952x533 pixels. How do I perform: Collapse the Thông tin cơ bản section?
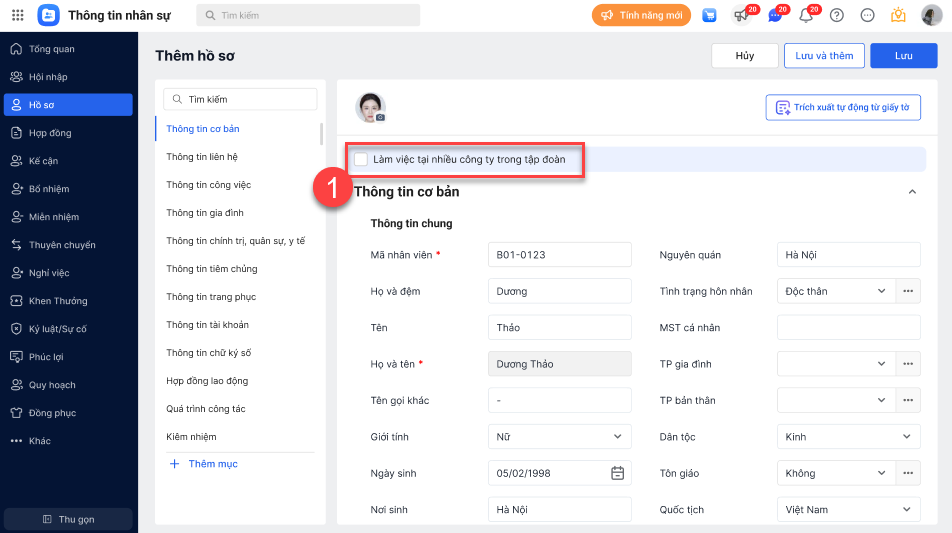point(912,192)
